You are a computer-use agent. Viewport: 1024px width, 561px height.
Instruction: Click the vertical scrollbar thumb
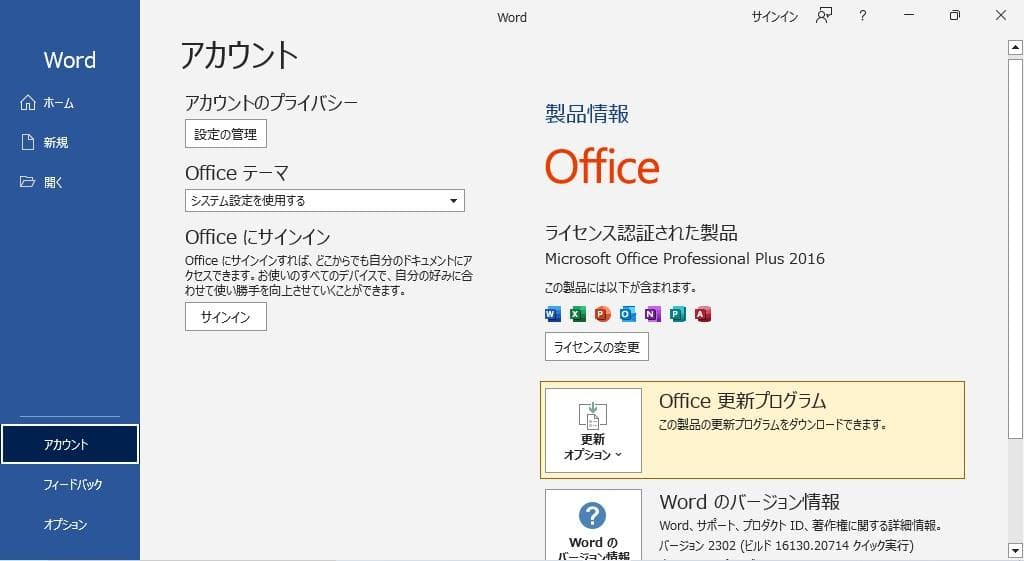point(1015,248)
